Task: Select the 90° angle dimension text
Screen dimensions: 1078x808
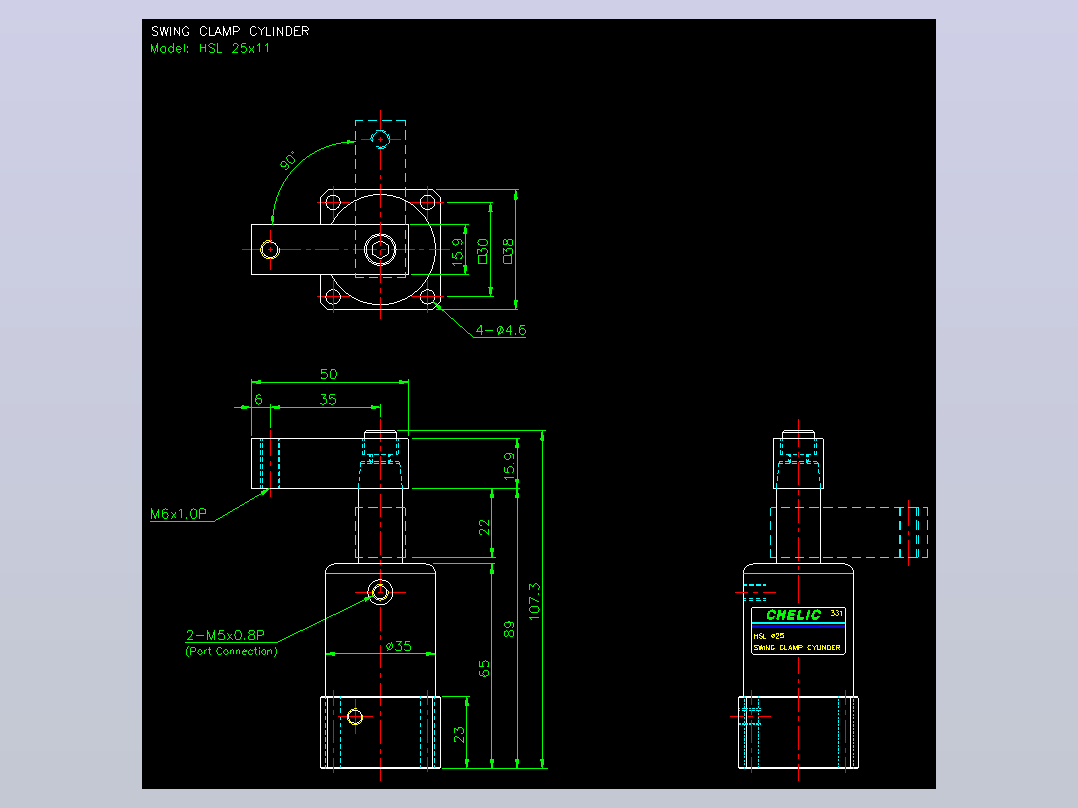Action: 289,160
